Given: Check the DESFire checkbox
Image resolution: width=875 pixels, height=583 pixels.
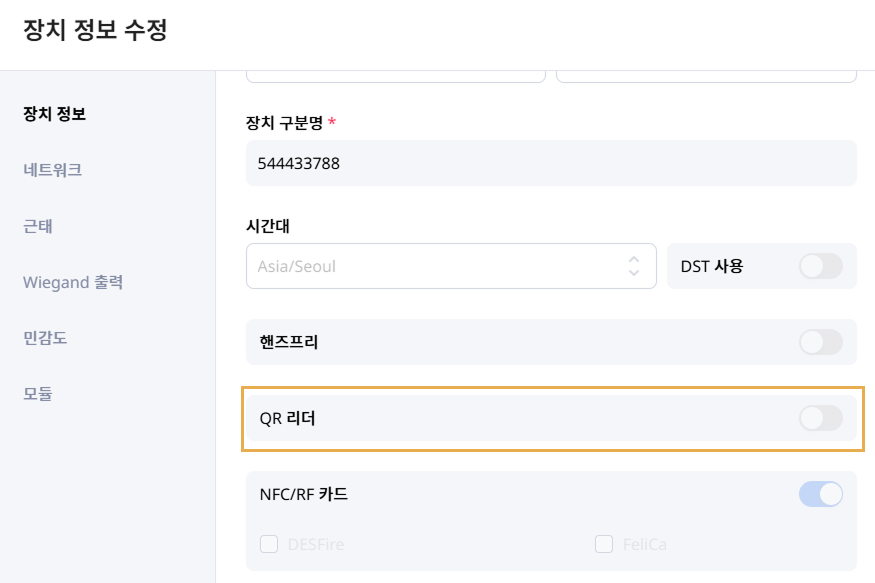Looking at the screenshot, I should 269,544.
